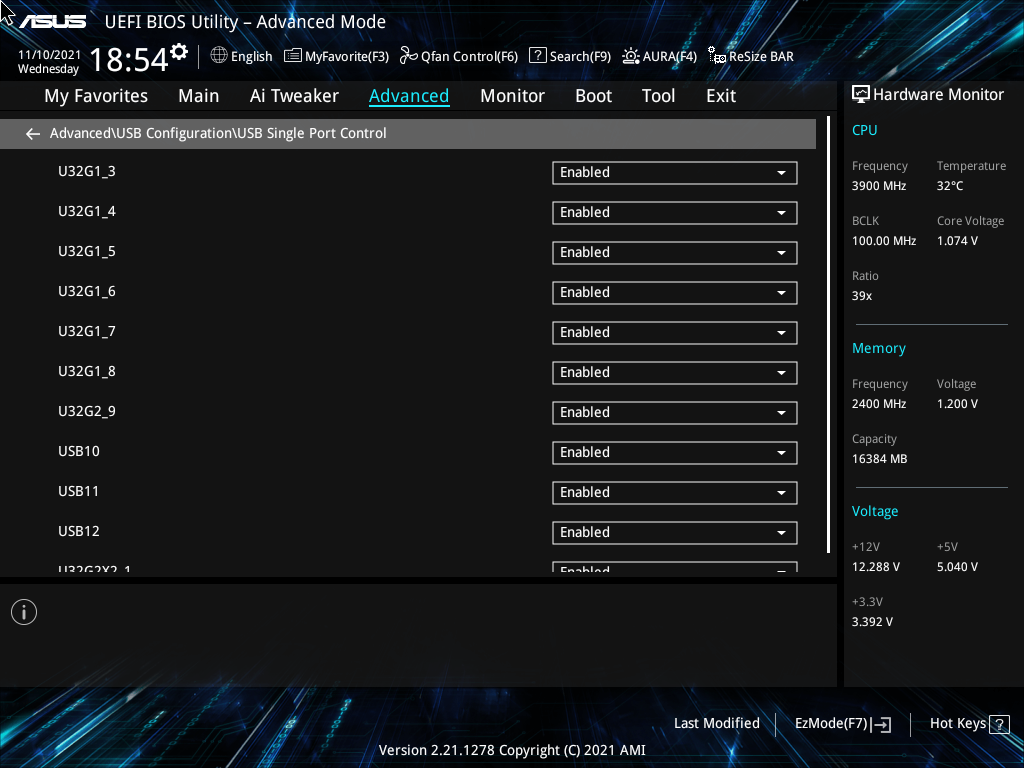Screen dimensions: 1024x768
Task: Click the globe language icon
Action: [219, 56]
